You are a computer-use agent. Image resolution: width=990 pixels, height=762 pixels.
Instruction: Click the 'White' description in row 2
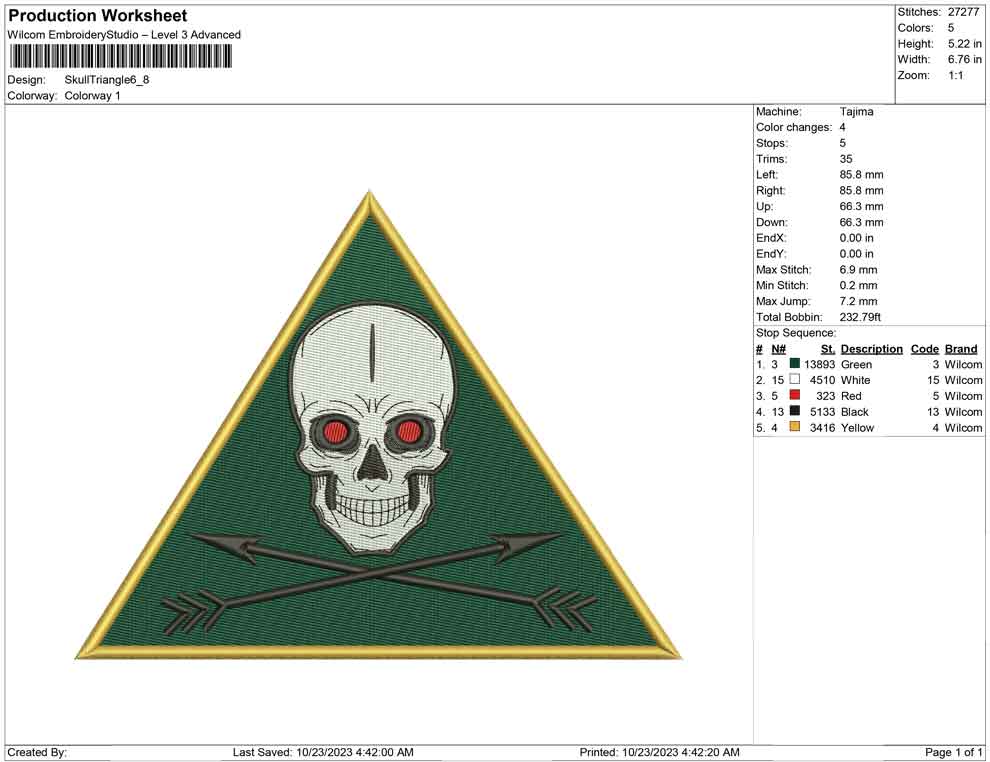(x=856, y=380)
